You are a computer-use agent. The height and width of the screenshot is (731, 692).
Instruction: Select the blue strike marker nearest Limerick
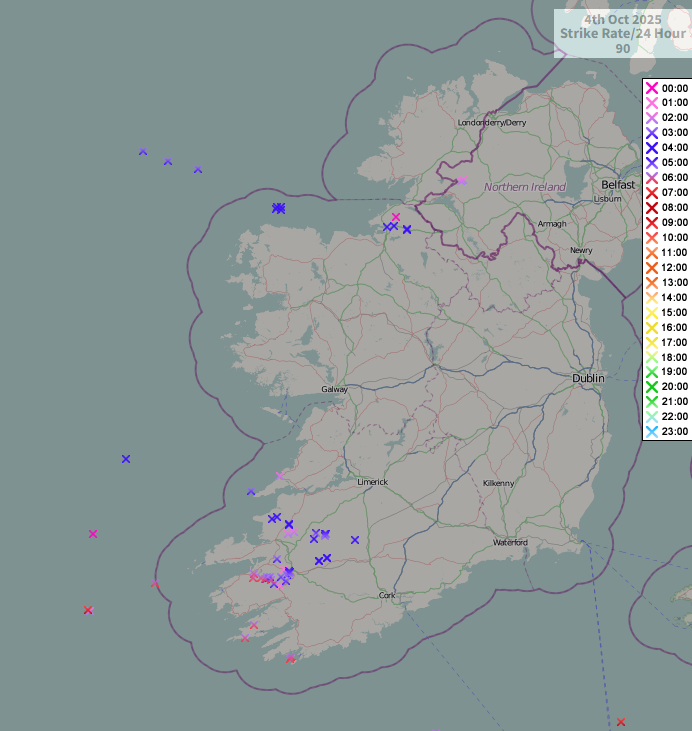(355, 540)
